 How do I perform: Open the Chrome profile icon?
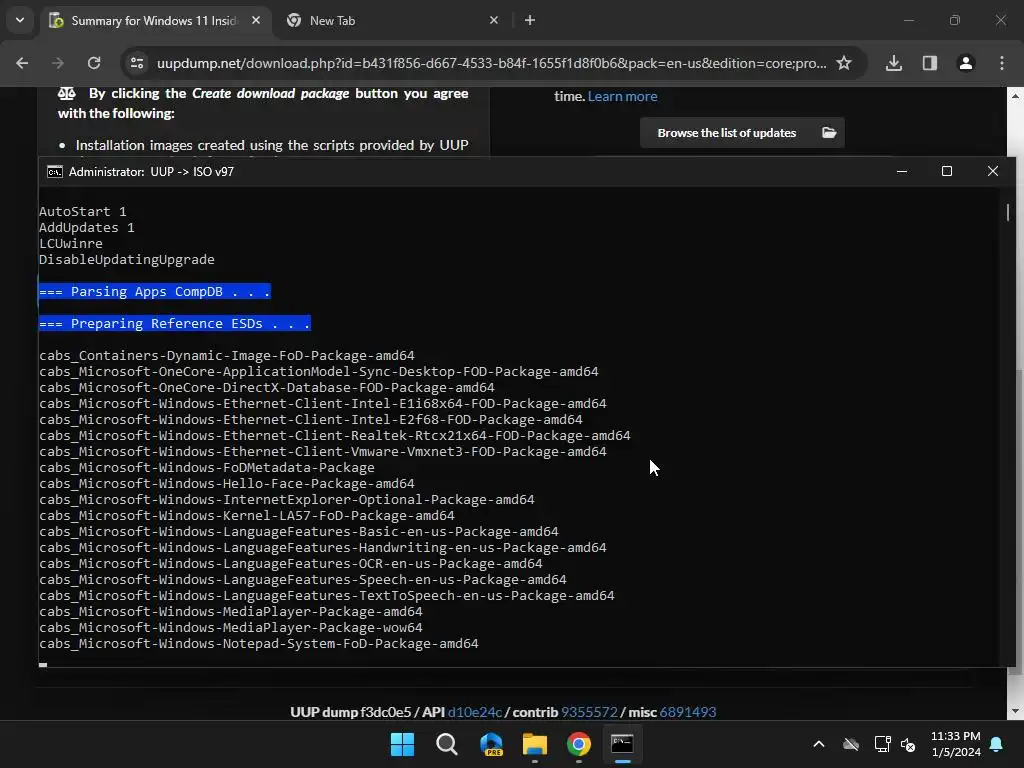966,63
